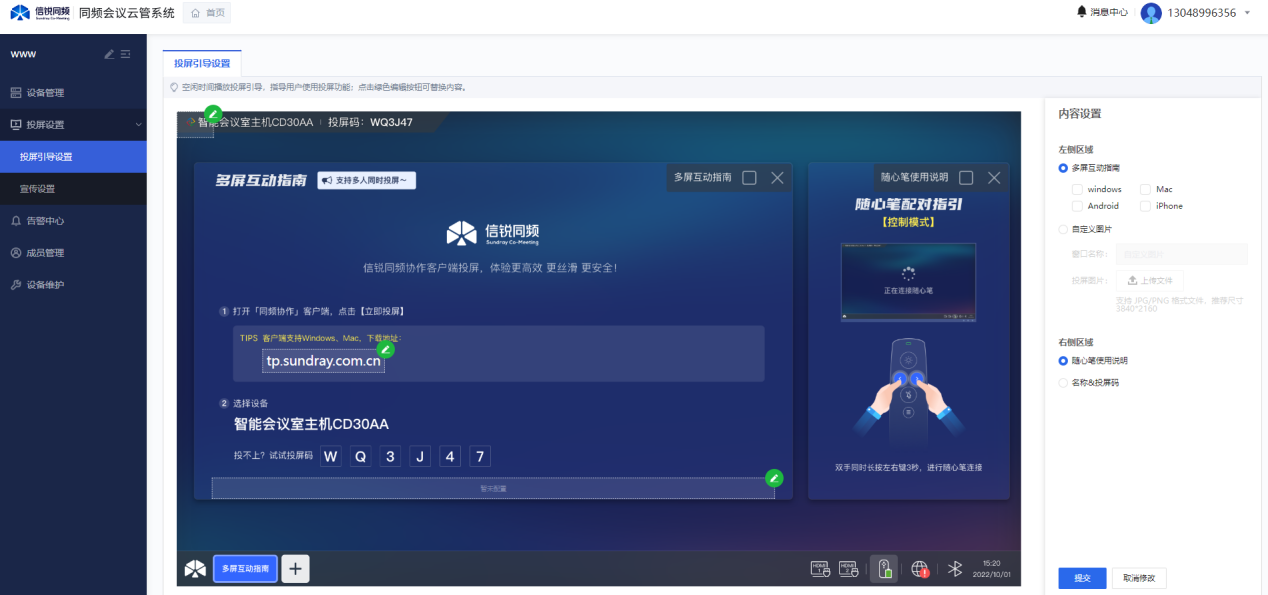The image size is (1268, 595).
Task: Close the 随心笔使用说明 preview window
Action: pos(994,178)
